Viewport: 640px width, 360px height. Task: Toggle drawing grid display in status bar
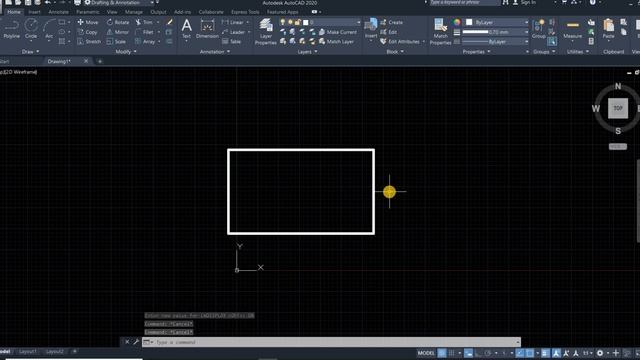(442, 353)
